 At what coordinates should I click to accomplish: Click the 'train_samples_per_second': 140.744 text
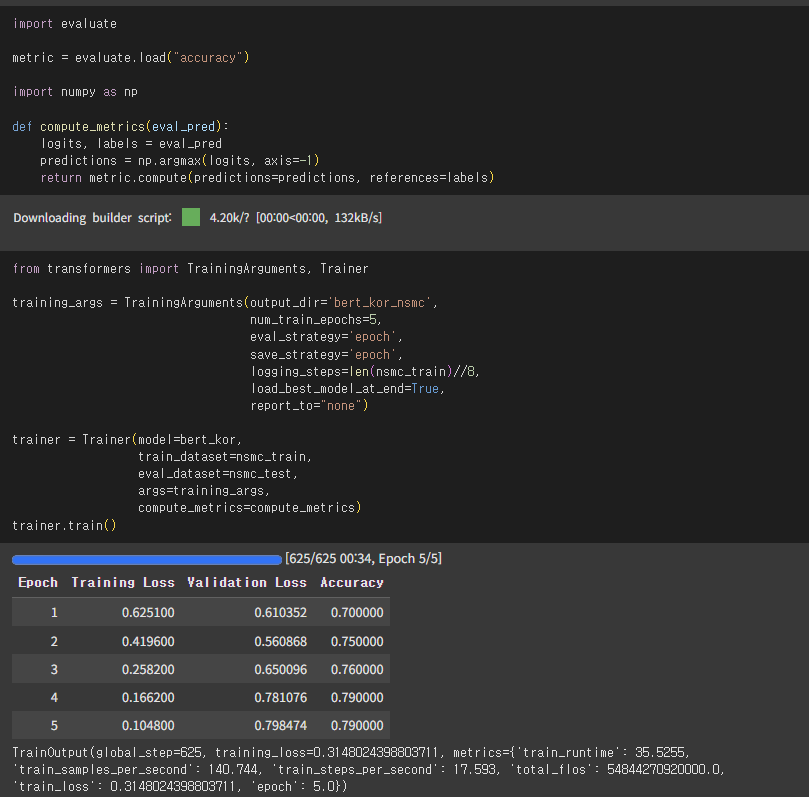[x=138, y=769]
